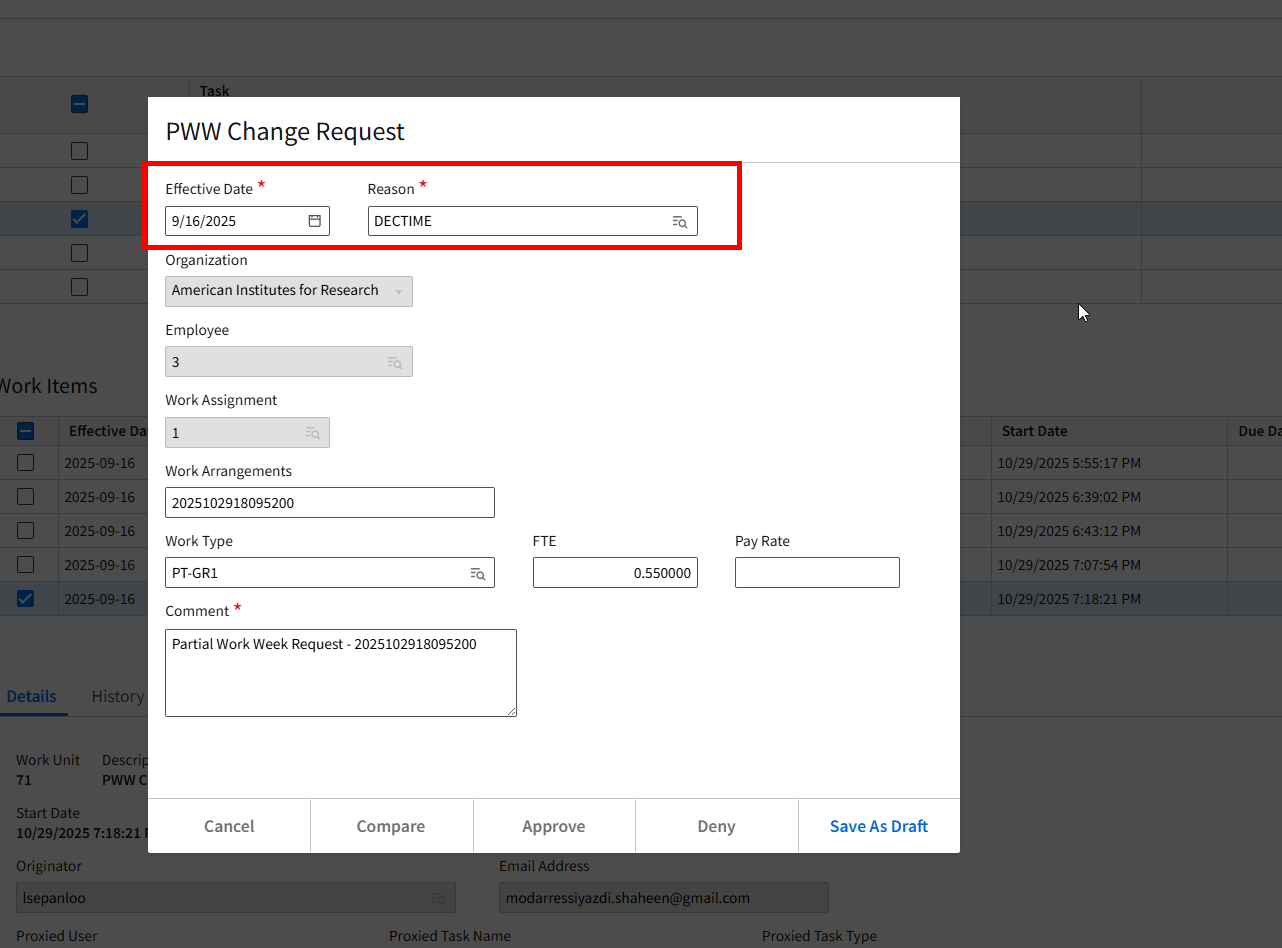Image resolution: width=1282 pixels, height=948 pixels.
Task: Click inside the Comment text area
Action: click(x=341, y=673)
